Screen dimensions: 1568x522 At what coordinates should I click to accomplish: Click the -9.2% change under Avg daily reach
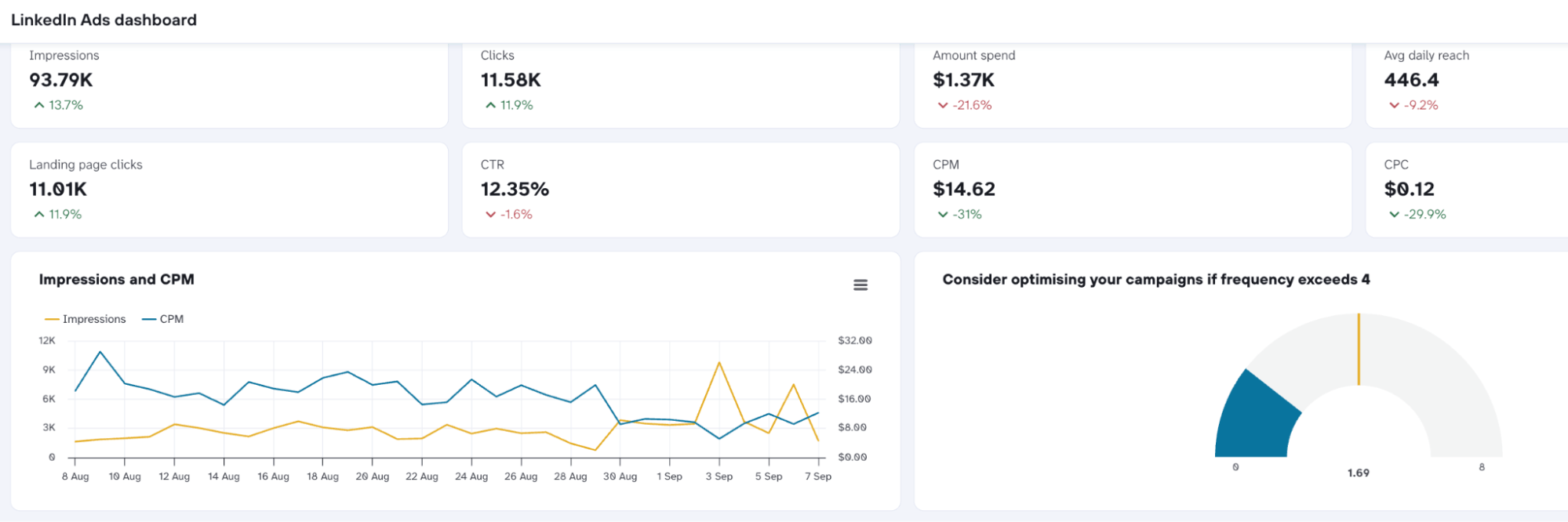tap(1421, 105)
